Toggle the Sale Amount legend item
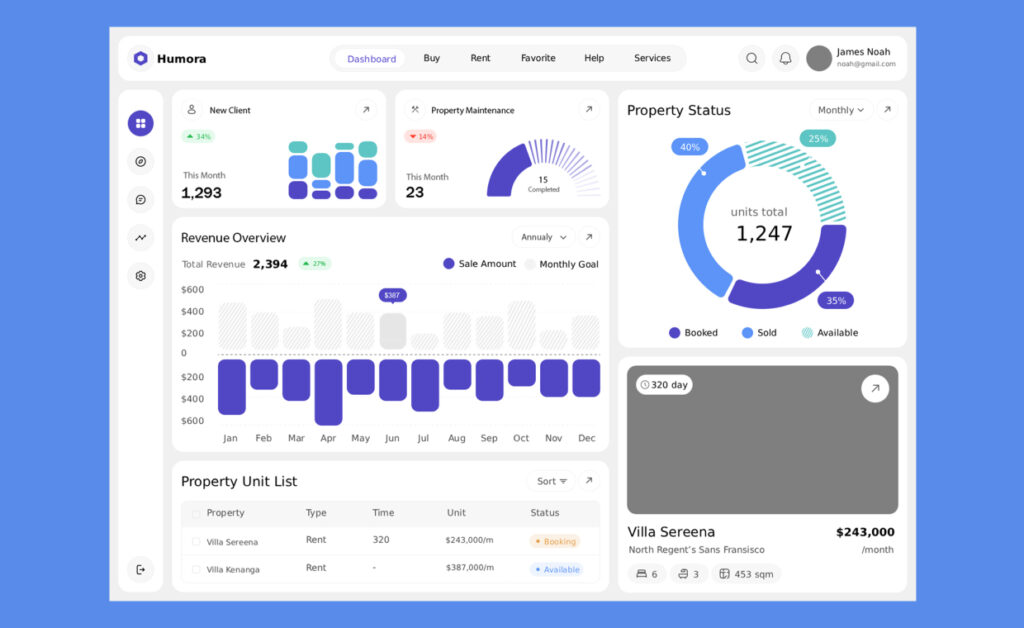Screen dimensions: 1024x628 coord(479,264)
